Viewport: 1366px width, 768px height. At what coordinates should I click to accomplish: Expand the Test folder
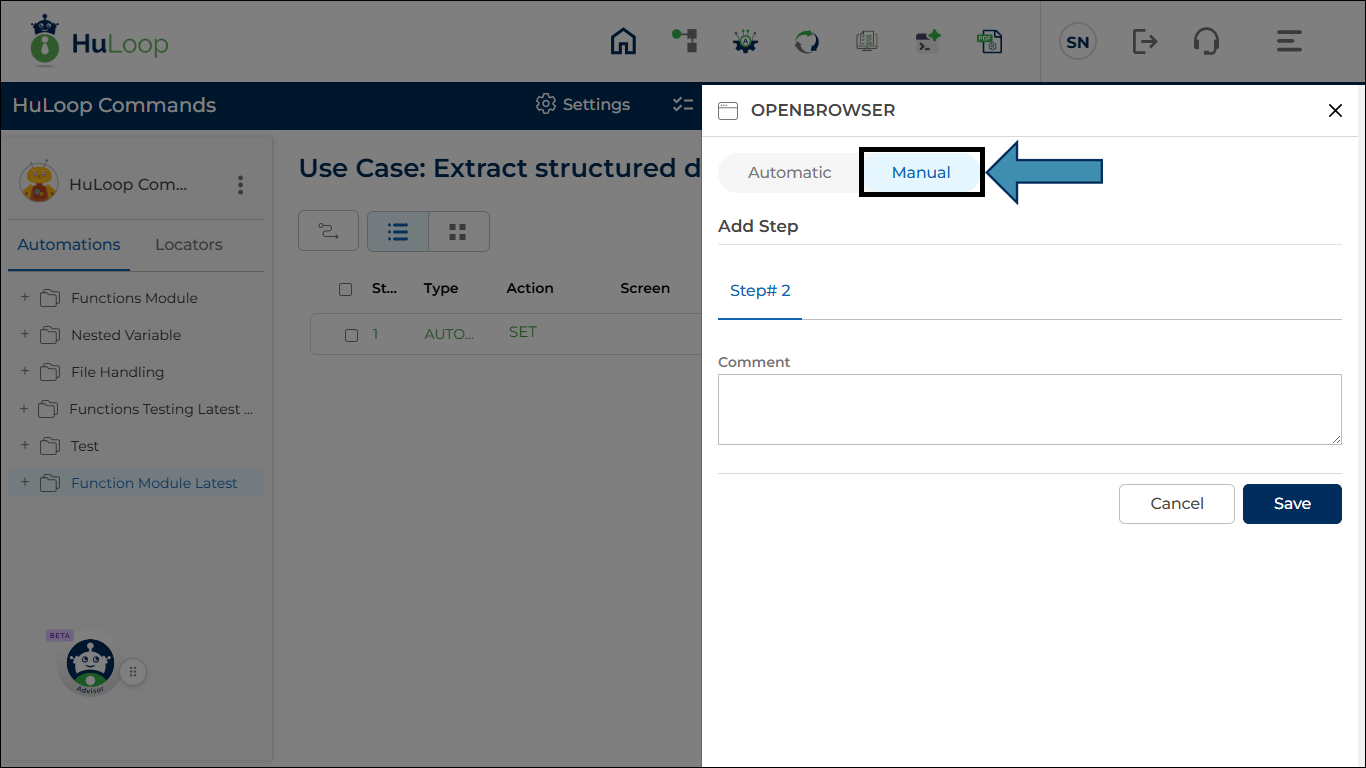(x=25, y=445)
